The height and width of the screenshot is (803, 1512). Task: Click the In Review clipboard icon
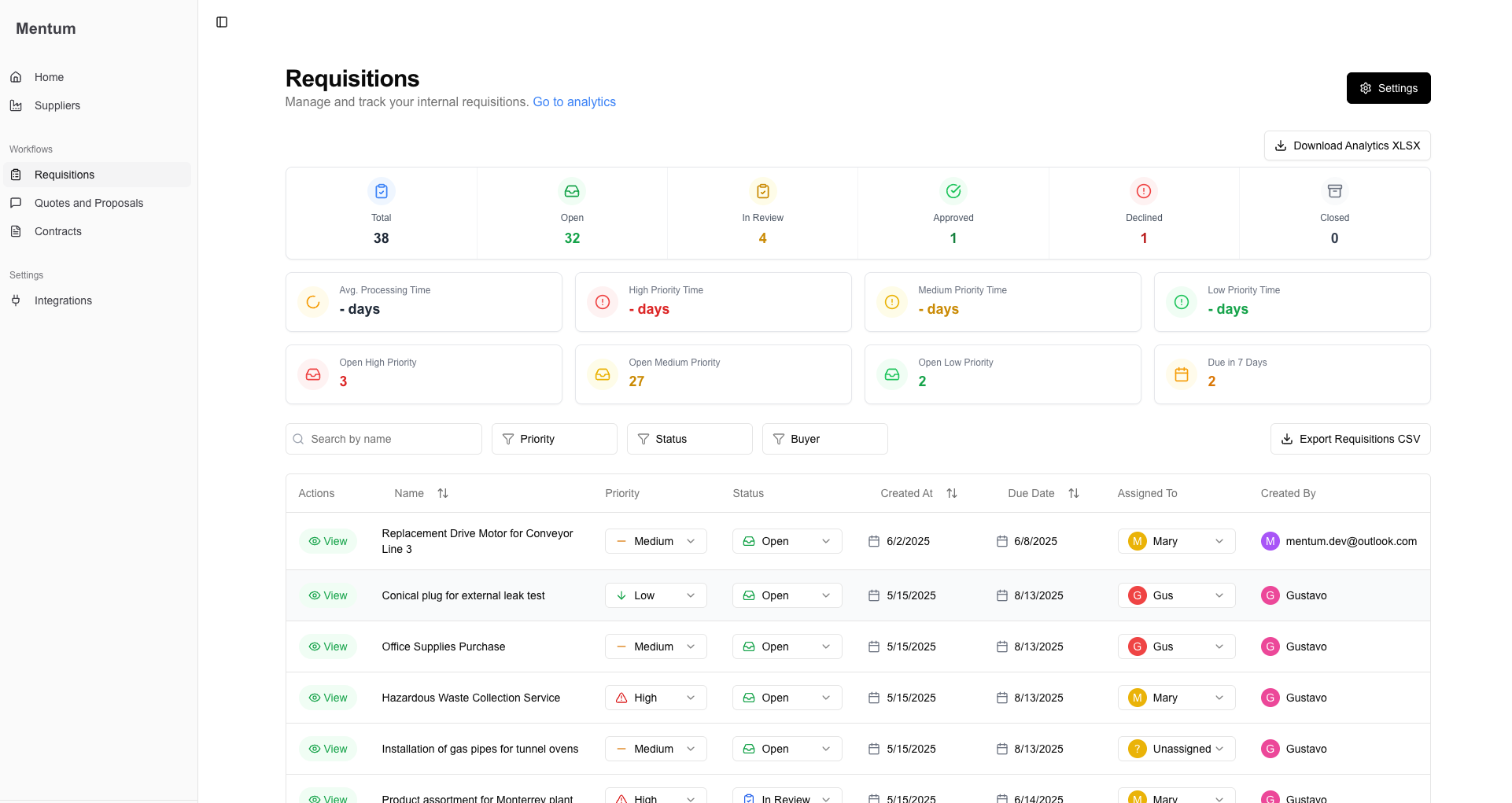pos(762,191)
